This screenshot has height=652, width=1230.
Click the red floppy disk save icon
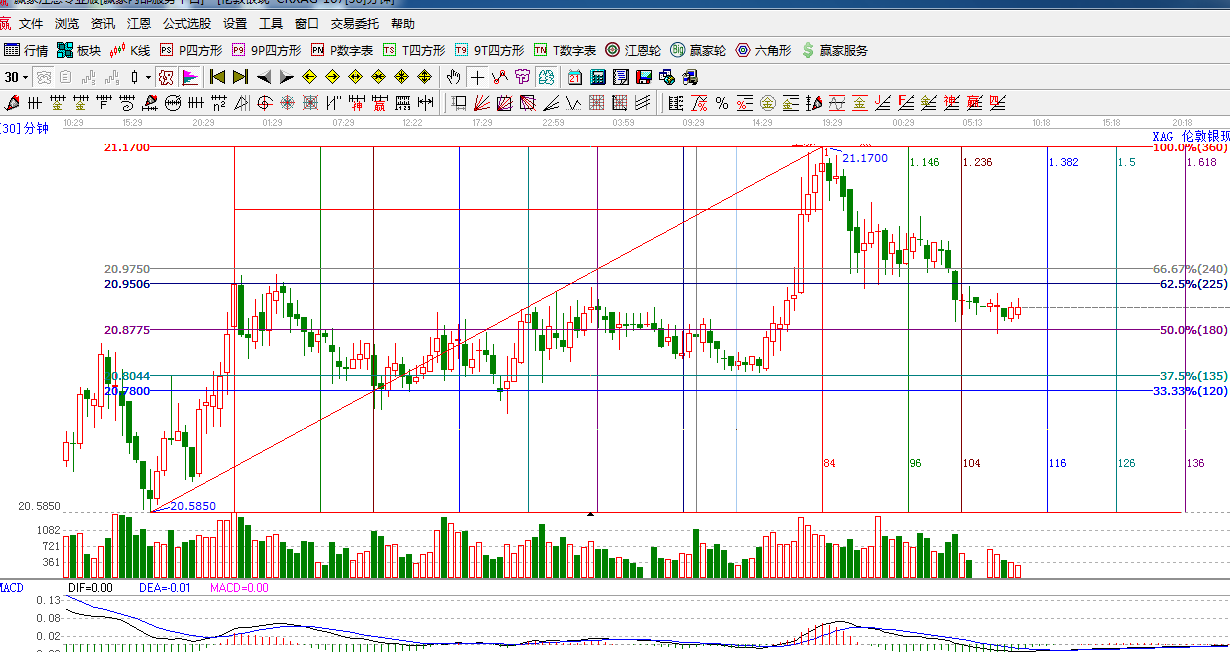click(644, 77)
